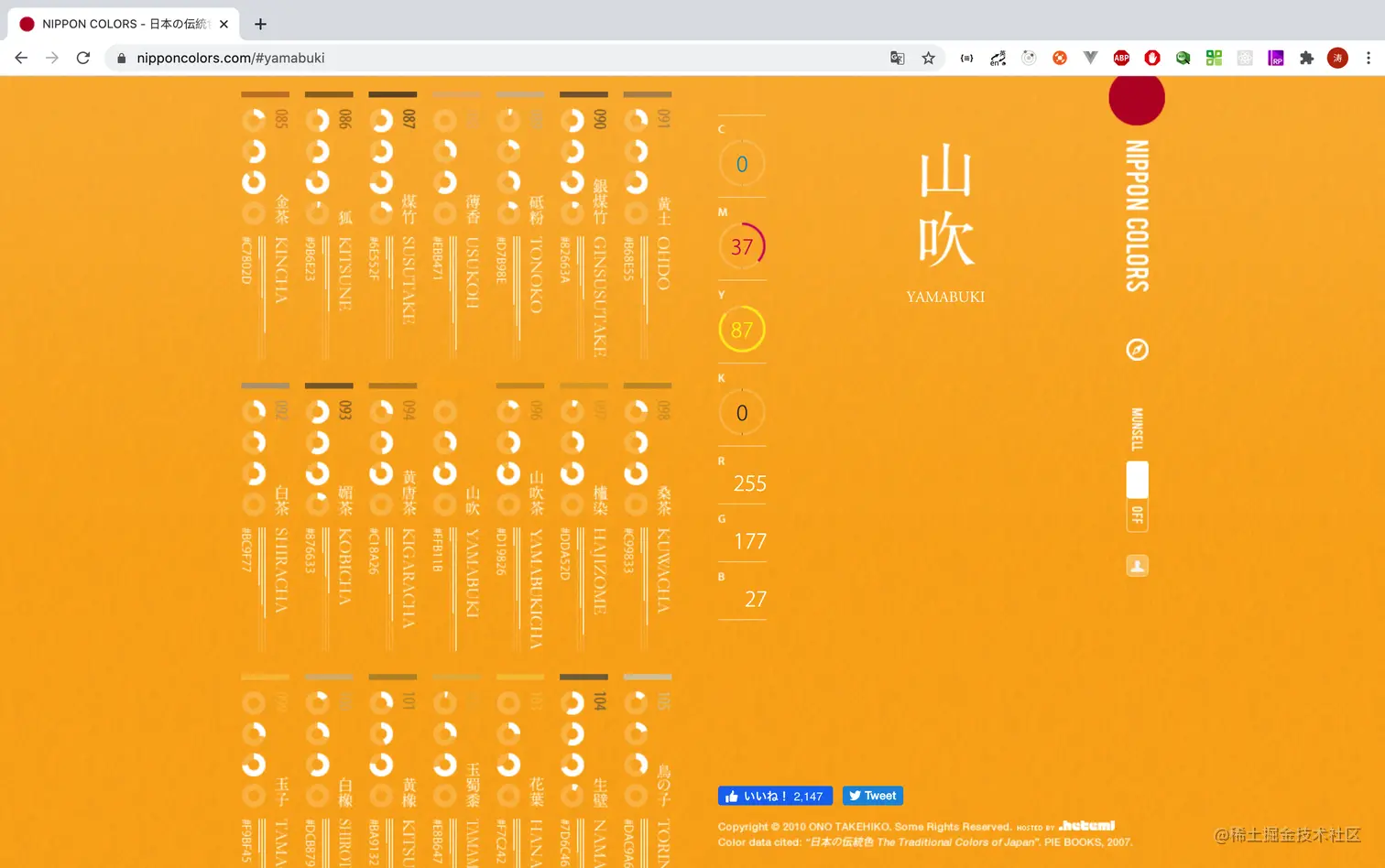Click the Facebook いいね! like button

click(775, 796)
